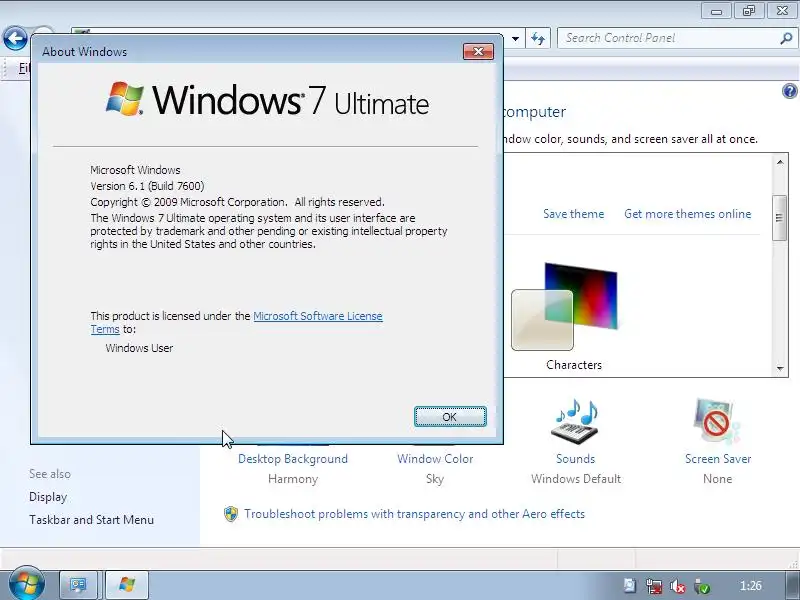The image size is (800, 600).
Task: Click Troubleshoot problems with transparency link
Action: tap(414, 514)
